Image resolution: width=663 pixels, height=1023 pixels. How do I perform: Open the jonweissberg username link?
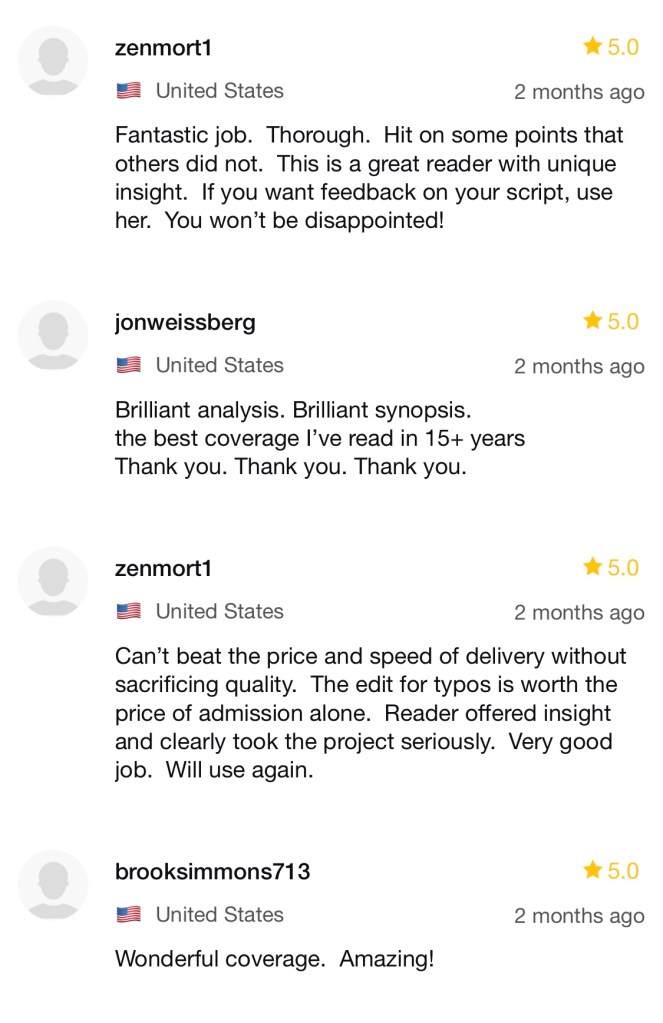coord(185,322)
